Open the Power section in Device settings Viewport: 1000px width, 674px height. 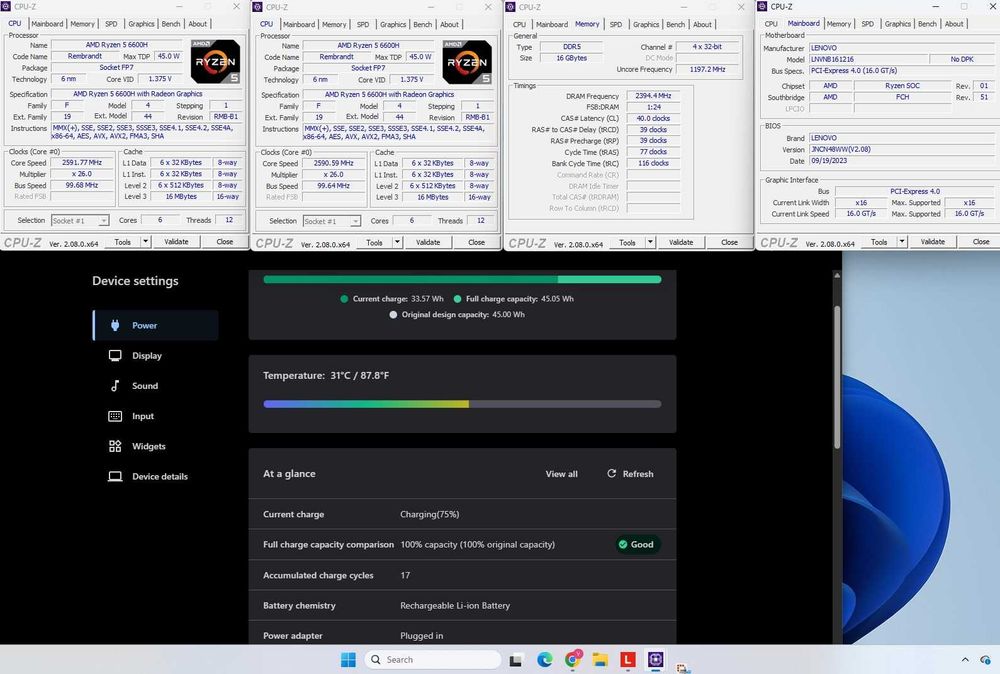pos(156,325)
